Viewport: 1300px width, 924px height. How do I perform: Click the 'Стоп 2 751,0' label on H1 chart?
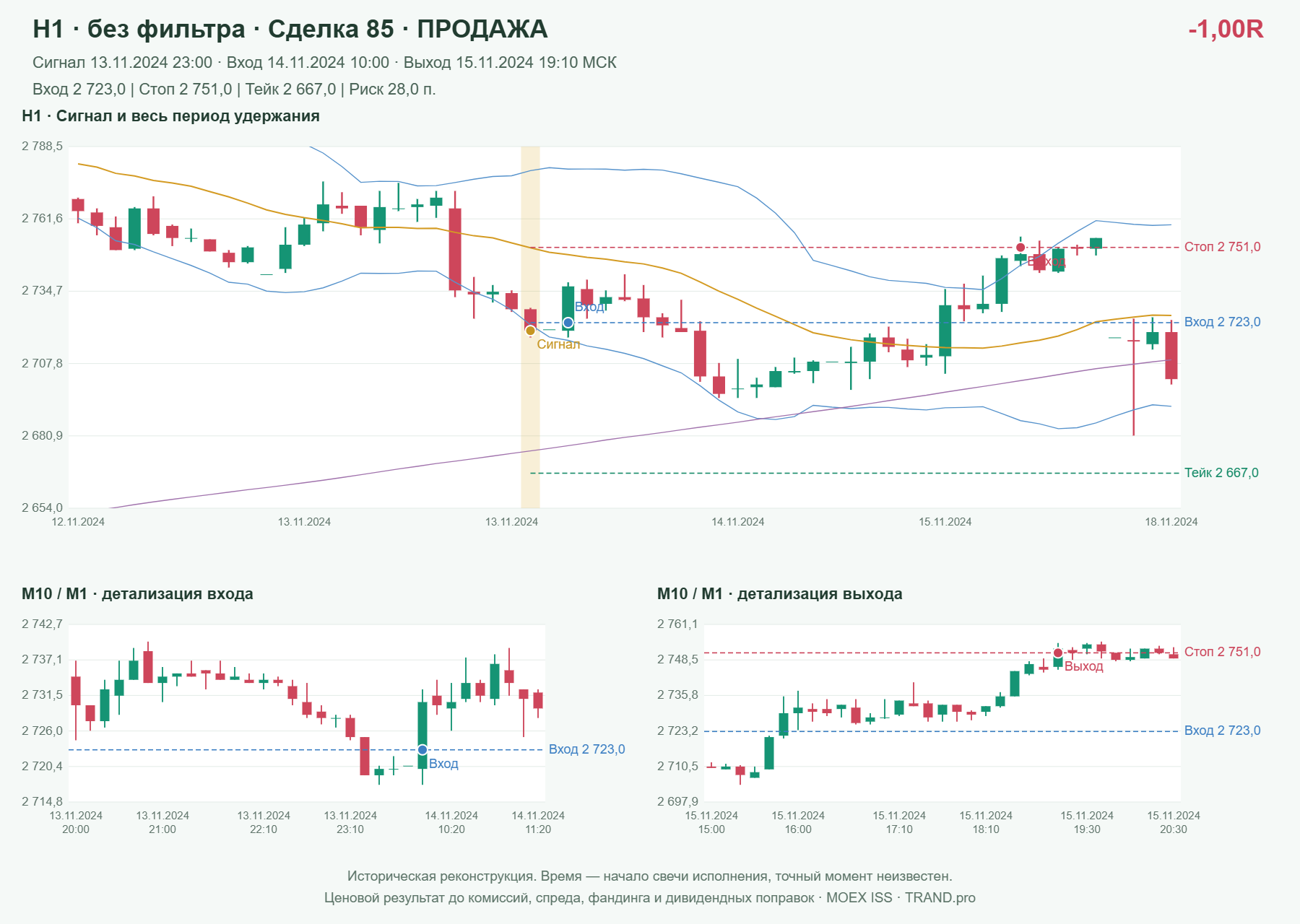(x=1222, y=247)
